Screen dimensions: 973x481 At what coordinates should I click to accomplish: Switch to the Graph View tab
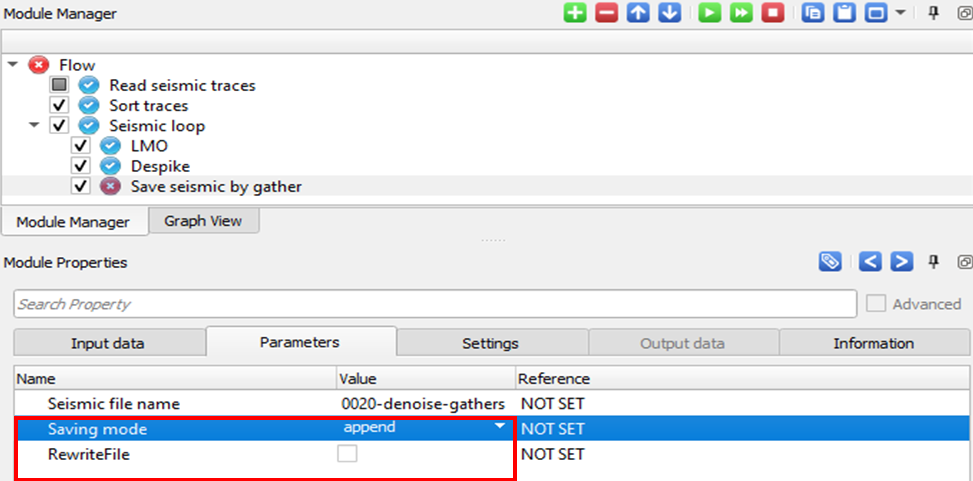point(203,220)
